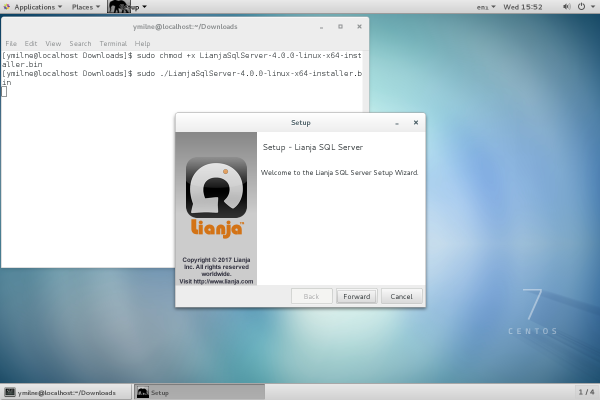The height and width of the screenshot is (400, 600).
Task: Click the volume icon in top panel
Action: click(x=567, y=7)
